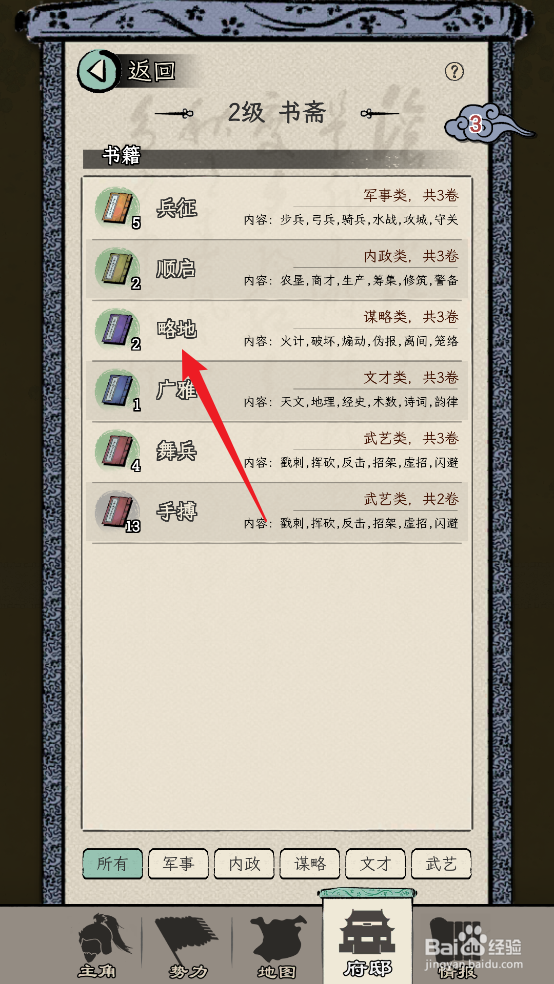Filter books by 武艺 category

pyautogui.click(x=441, y=864)
